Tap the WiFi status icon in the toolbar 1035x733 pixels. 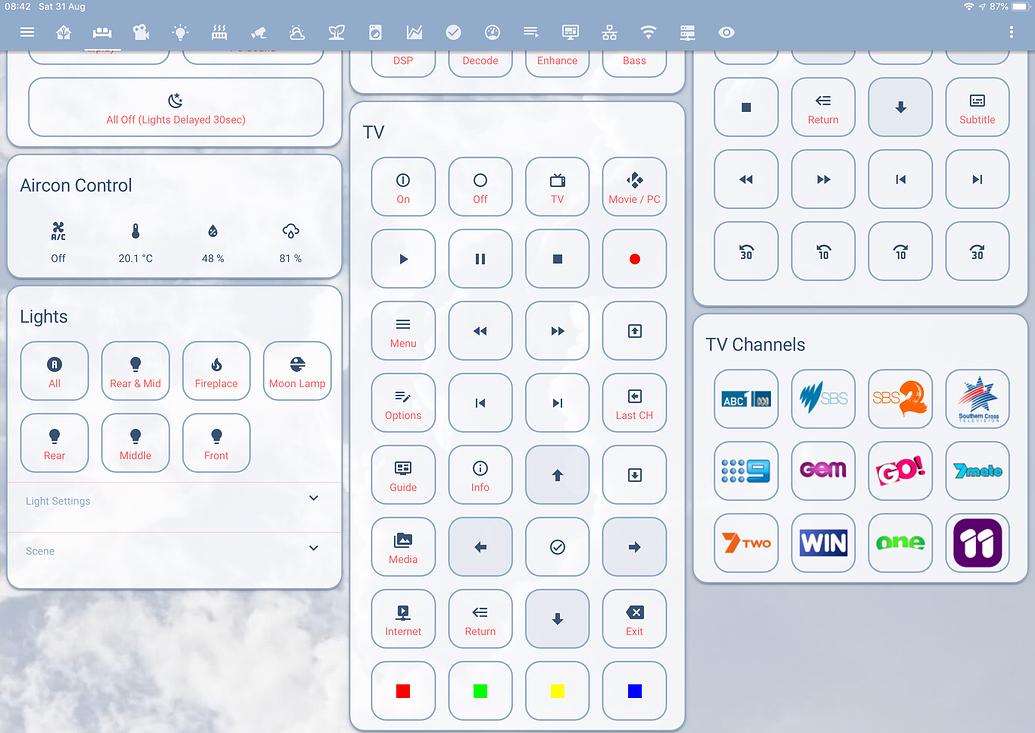(648, 32)
